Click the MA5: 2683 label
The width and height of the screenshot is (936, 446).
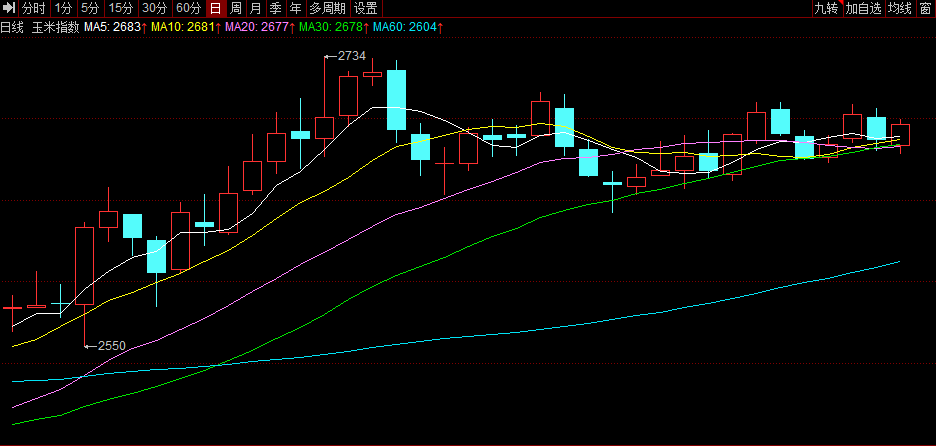coord(115,27)
